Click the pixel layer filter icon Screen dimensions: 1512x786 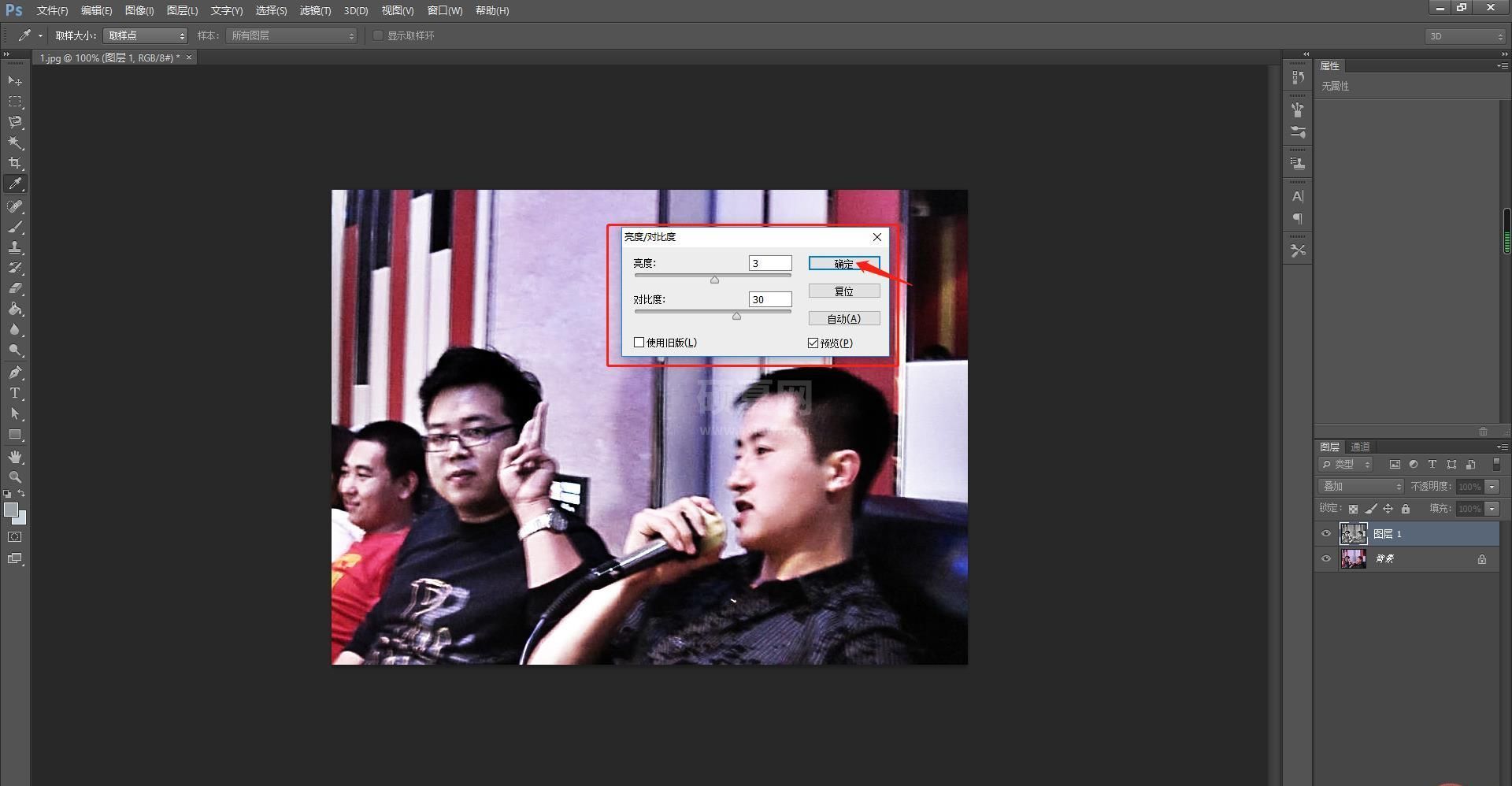[1395, 465]
